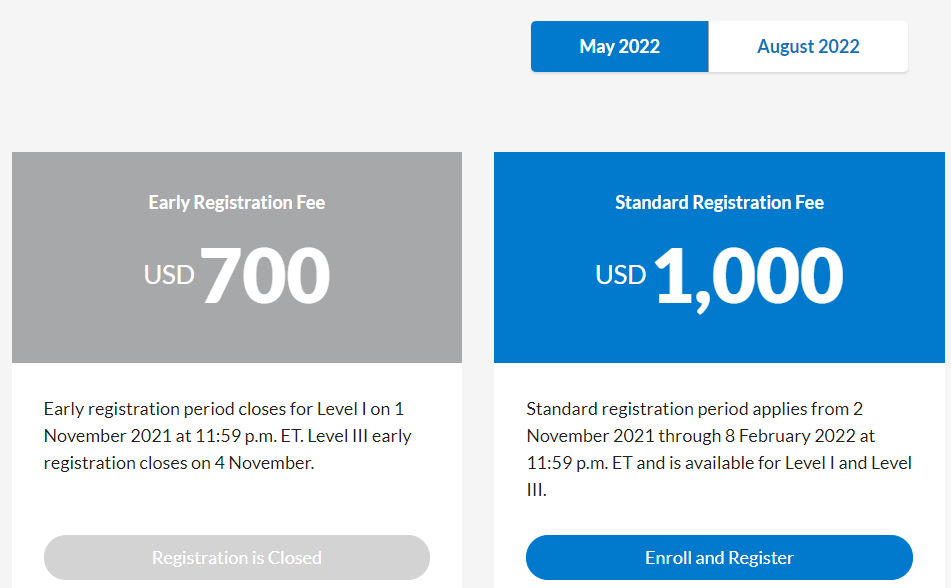Click the Early Registration Fee heading
This screenshot has height=588, width=951.
[x=237, y=202]
